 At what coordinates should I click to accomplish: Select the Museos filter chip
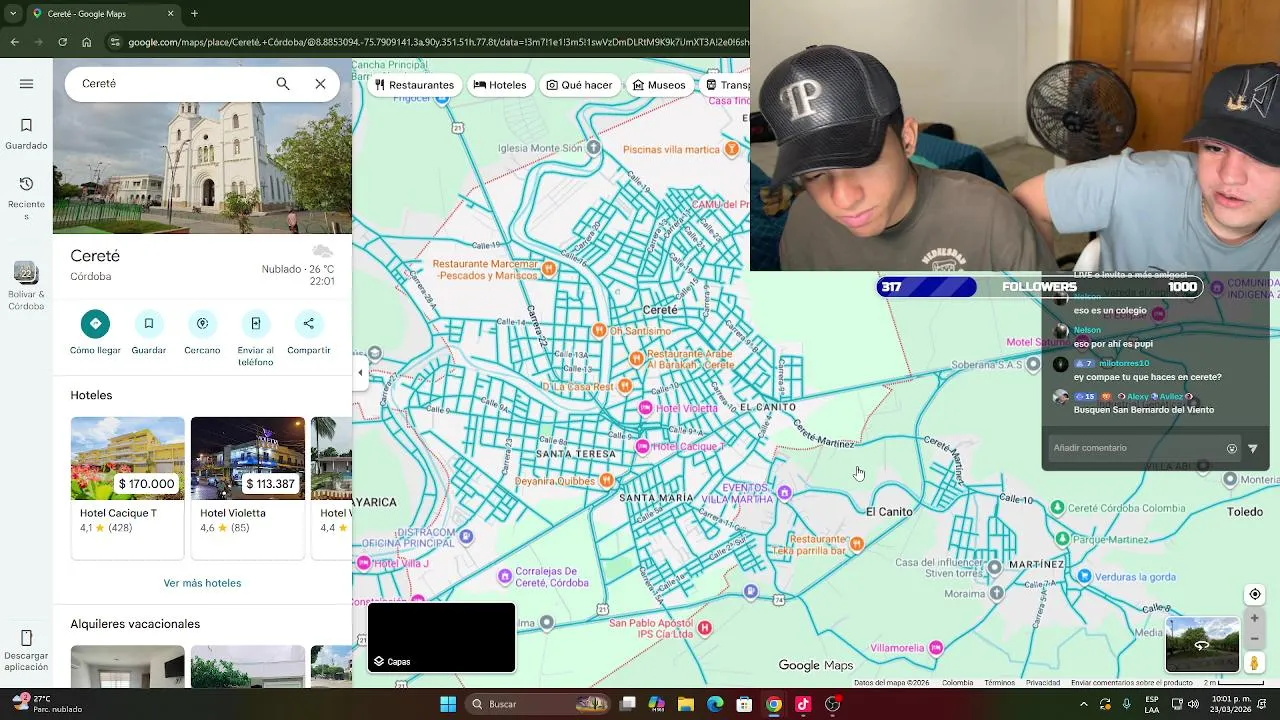[659, 85]
